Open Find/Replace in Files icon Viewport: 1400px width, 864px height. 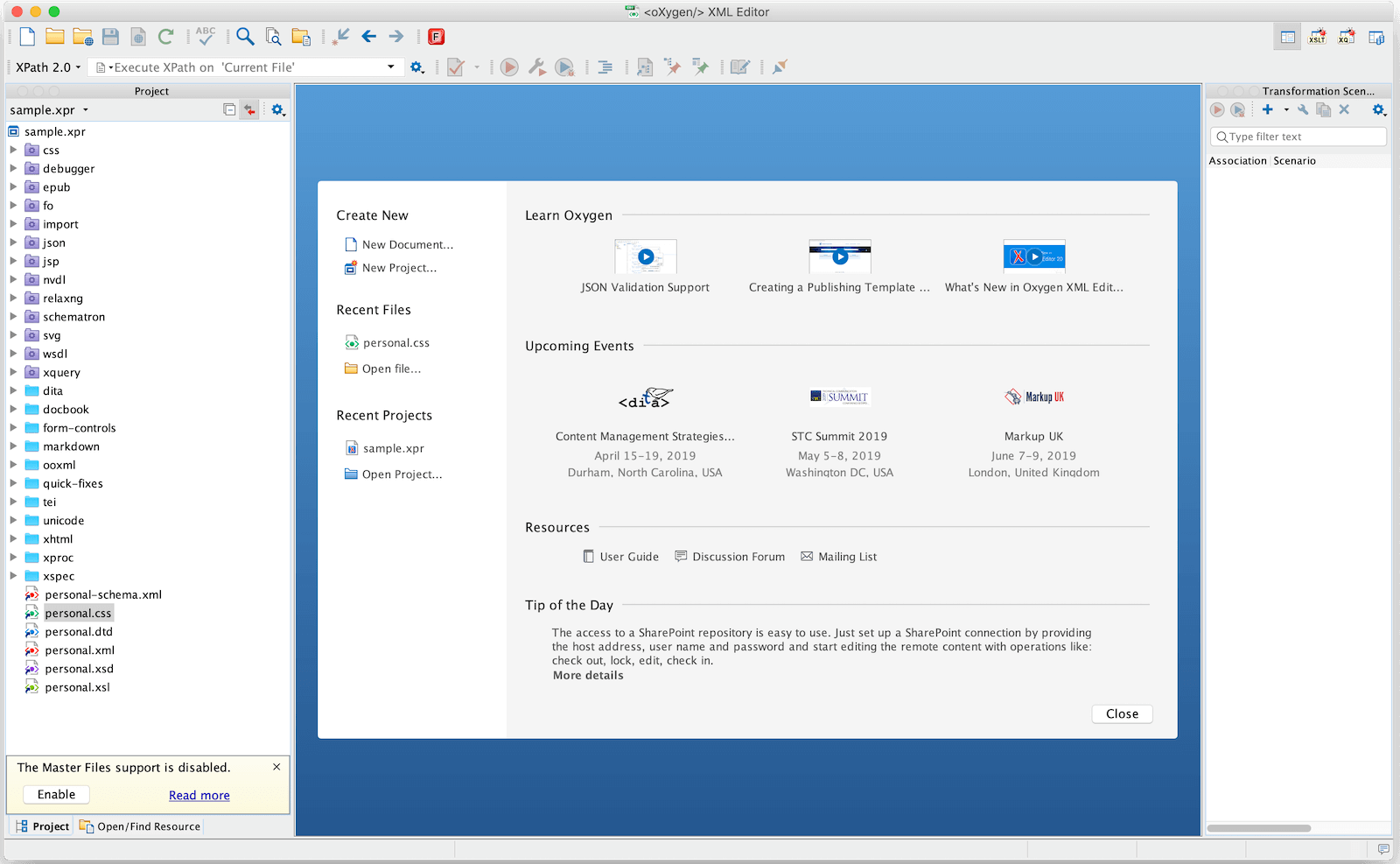pos(274,37)
